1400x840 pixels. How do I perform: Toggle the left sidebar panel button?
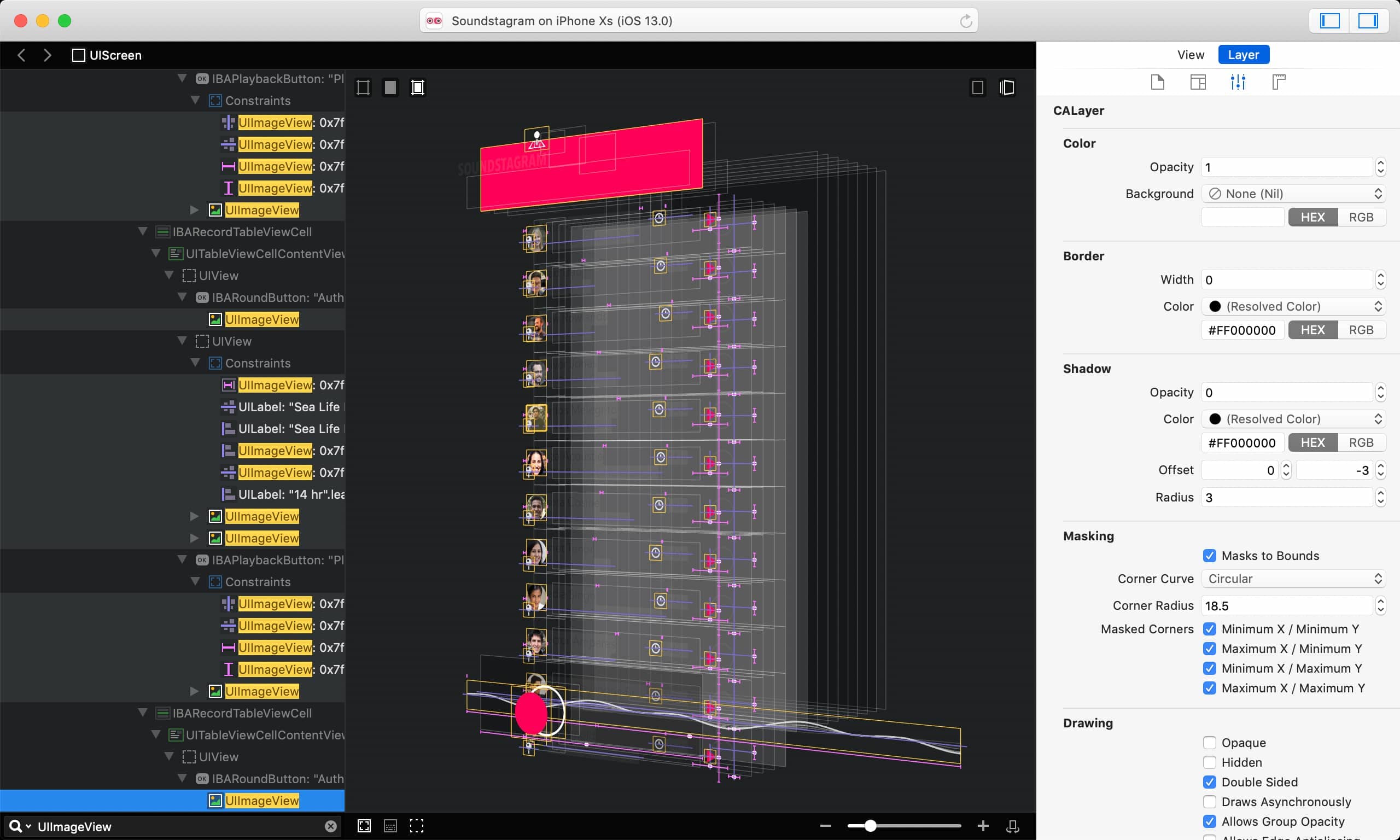tap(1329, 21)
